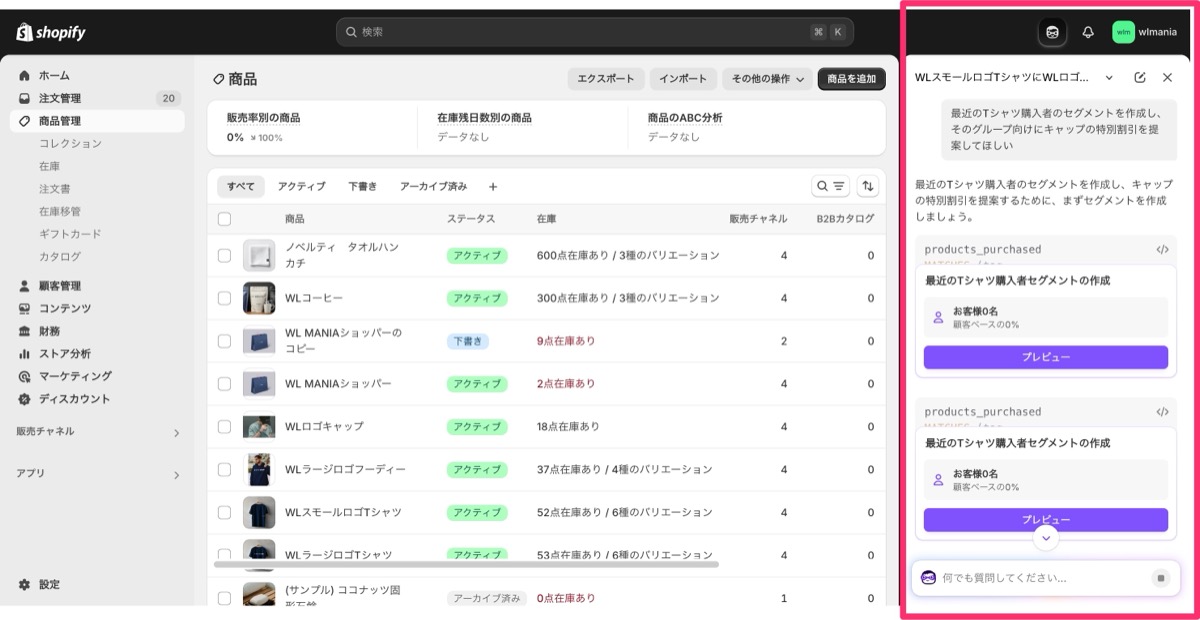Expand the アプリ section chevron

pyautogui.click(x=176, y=475)
